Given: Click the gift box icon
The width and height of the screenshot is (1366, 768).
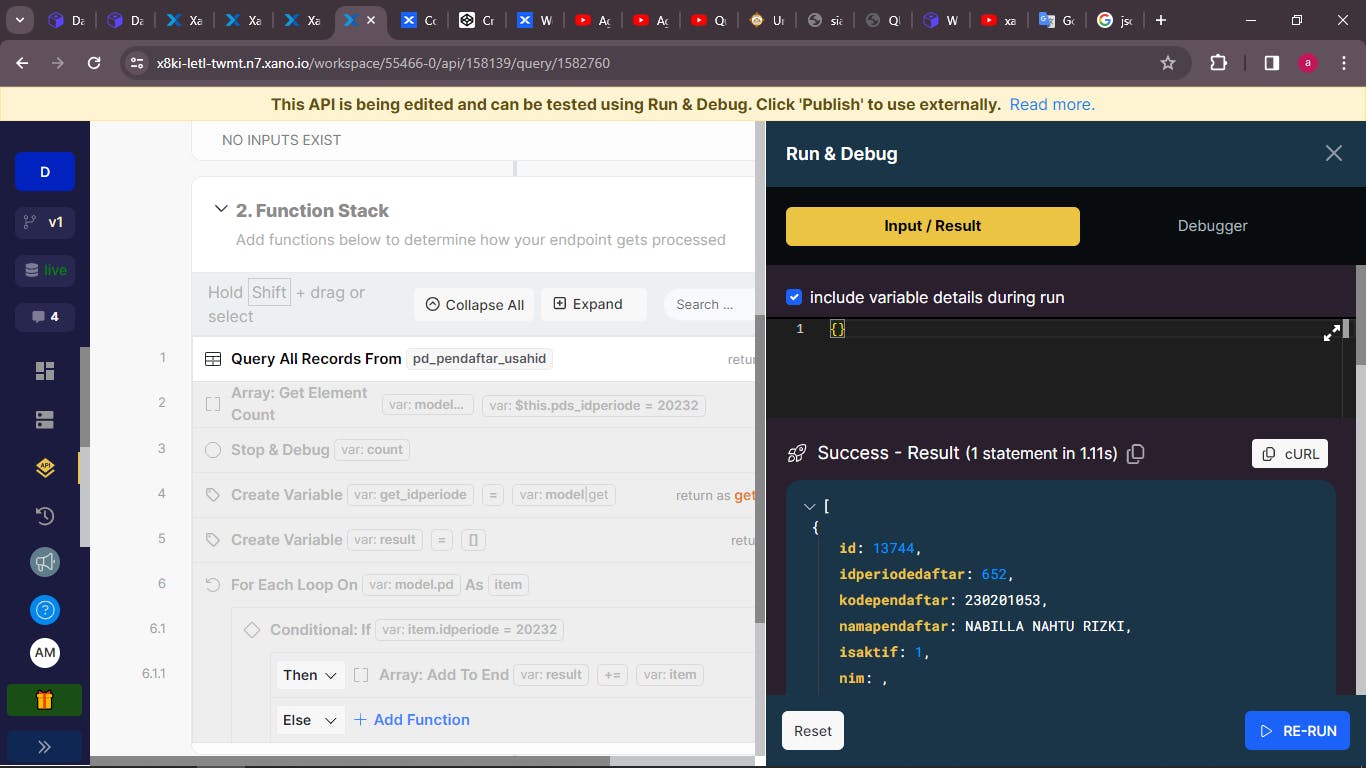Looking at the screenshot, I should point(45,700).
